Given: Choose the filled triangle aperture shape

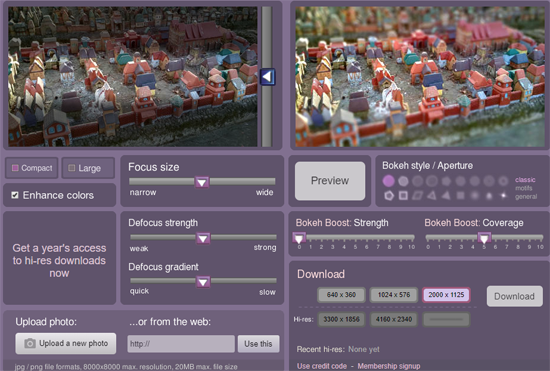Looking at the screenshot, I should pos(446,196).
